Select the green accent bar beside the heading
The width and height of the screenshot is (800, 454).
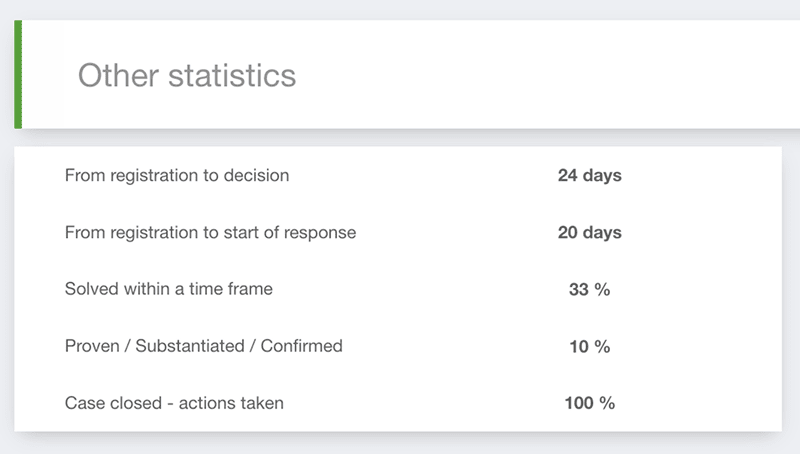18,74
